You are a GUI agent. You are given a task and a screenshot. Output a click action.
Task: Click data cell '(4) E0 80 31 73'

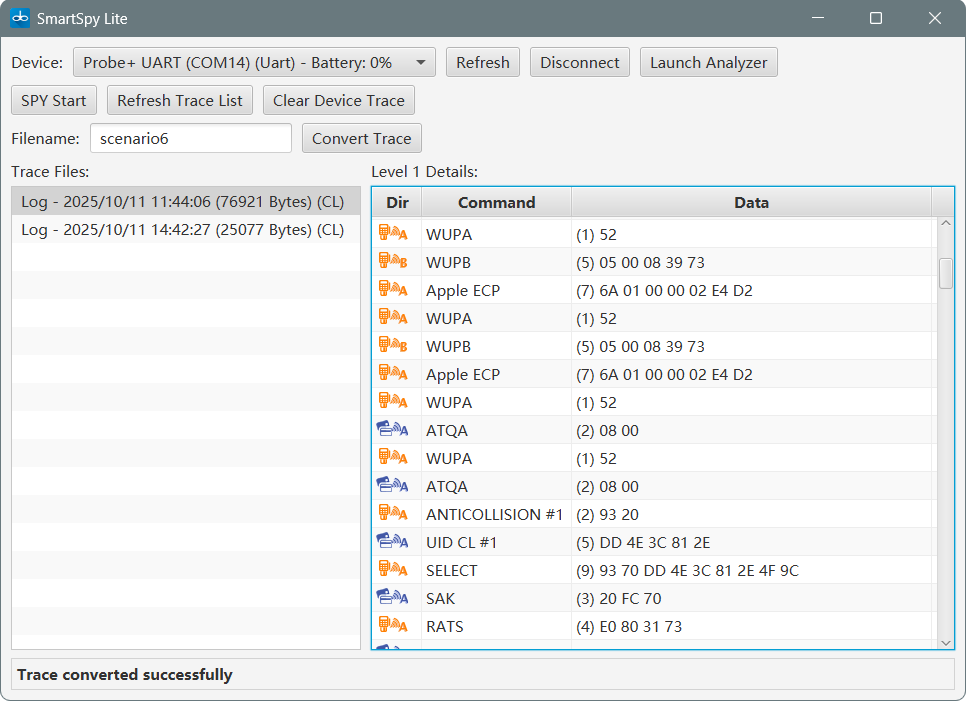coord(751,626)
